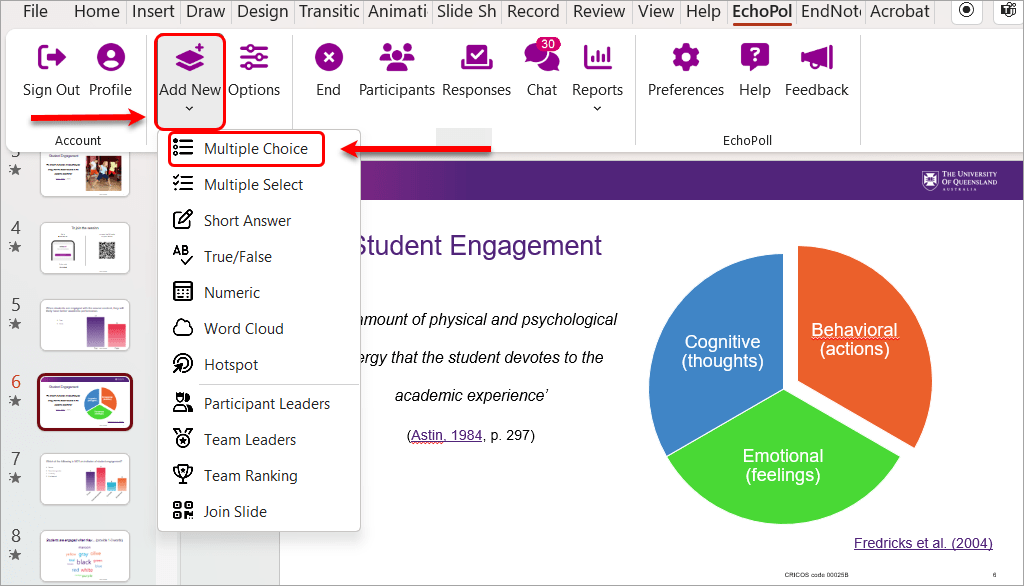This screenshot has height=586, width=1024.
Task: Click the Emotional (feelings) pie segment
Action: coord(783,465)
